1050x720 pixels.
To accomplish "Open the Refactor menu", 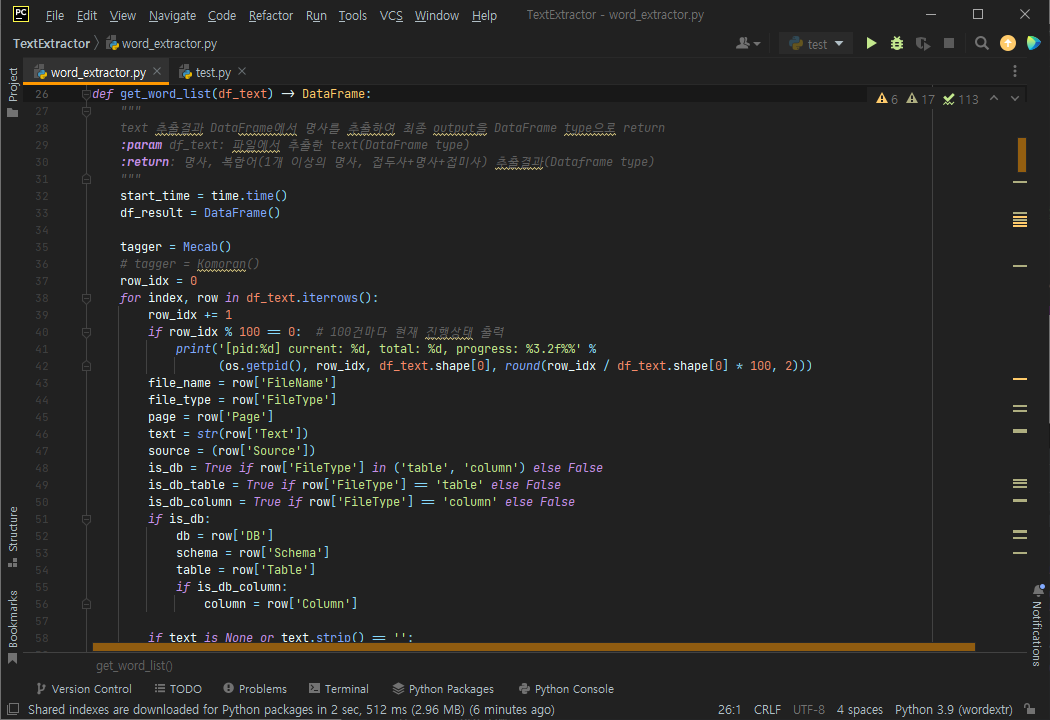I will pyautogui.click(x=271, y=15).
